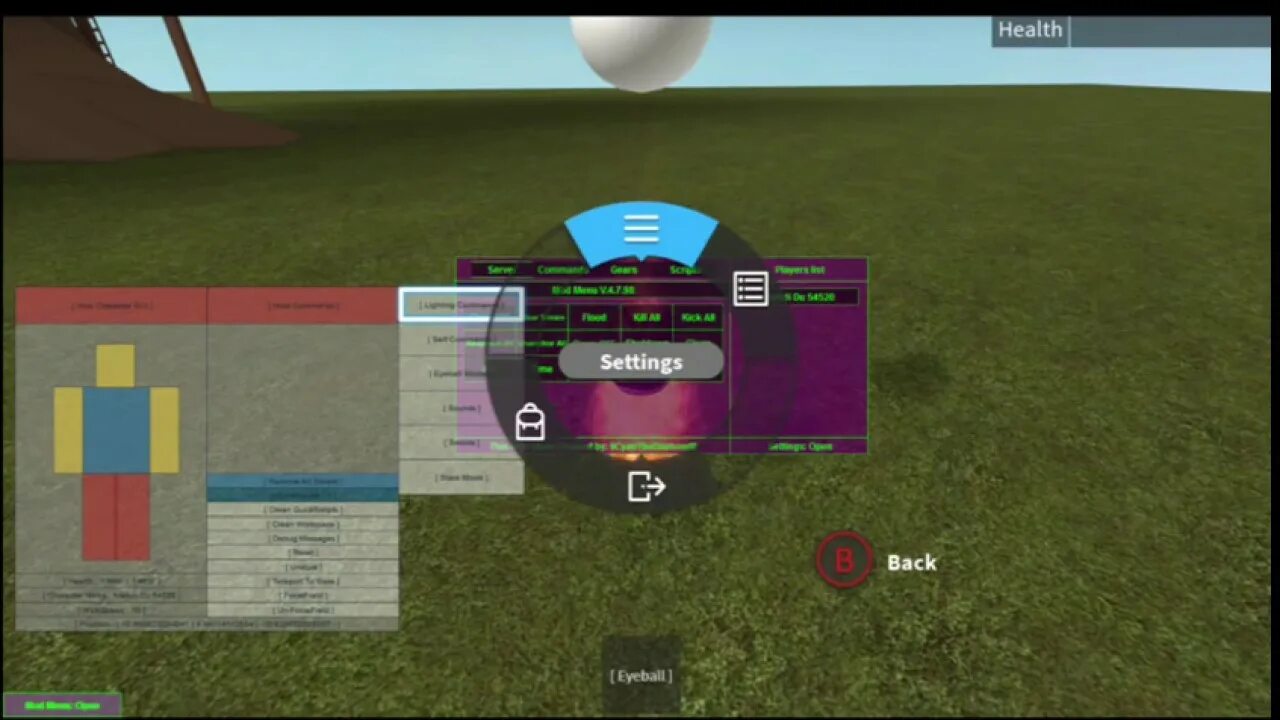1280x720 pixels.
Task: Click the Mod Menu V.4.7.98 title
Action: click(x=593, y=290)
